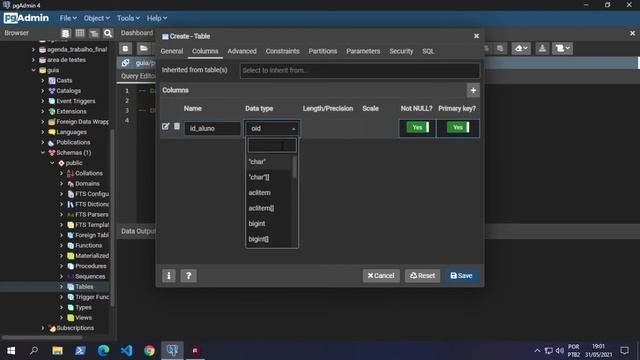Open notification center in system tray
This screenshot has width=640, height=360.
point(624,351)
